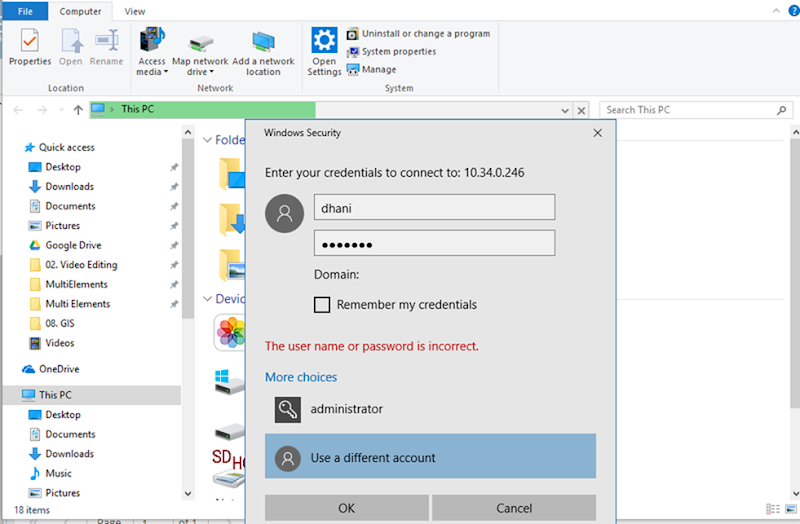Viewport: 800px width, 524px height.
Task: Open Desktop under Quick access
Action: point(55,167)
